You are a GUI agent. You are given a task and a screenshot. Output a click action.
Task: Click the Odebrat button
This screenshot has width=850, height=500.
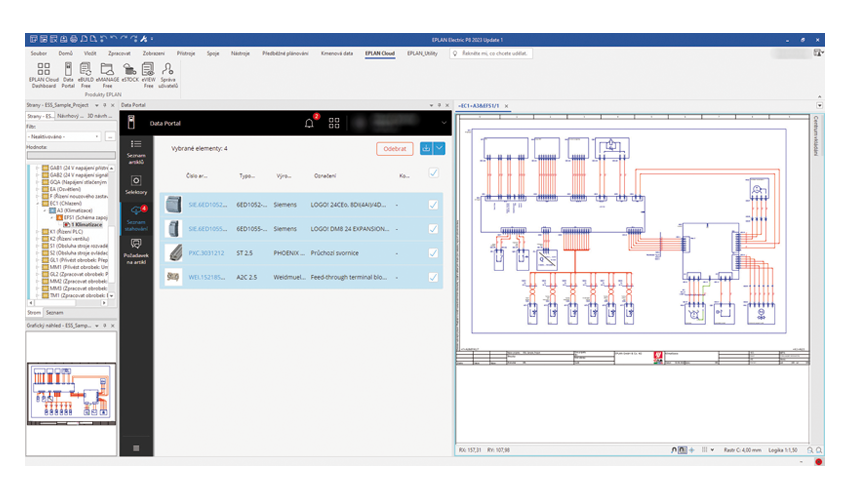pyautogui.click(x=395, y=149)
